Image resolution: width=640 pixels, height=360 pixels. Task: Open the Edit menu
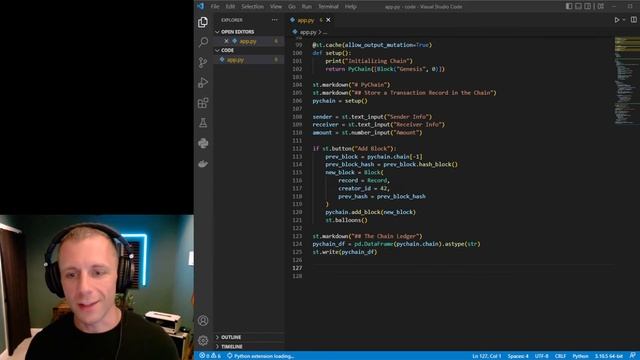click(230, 7)
